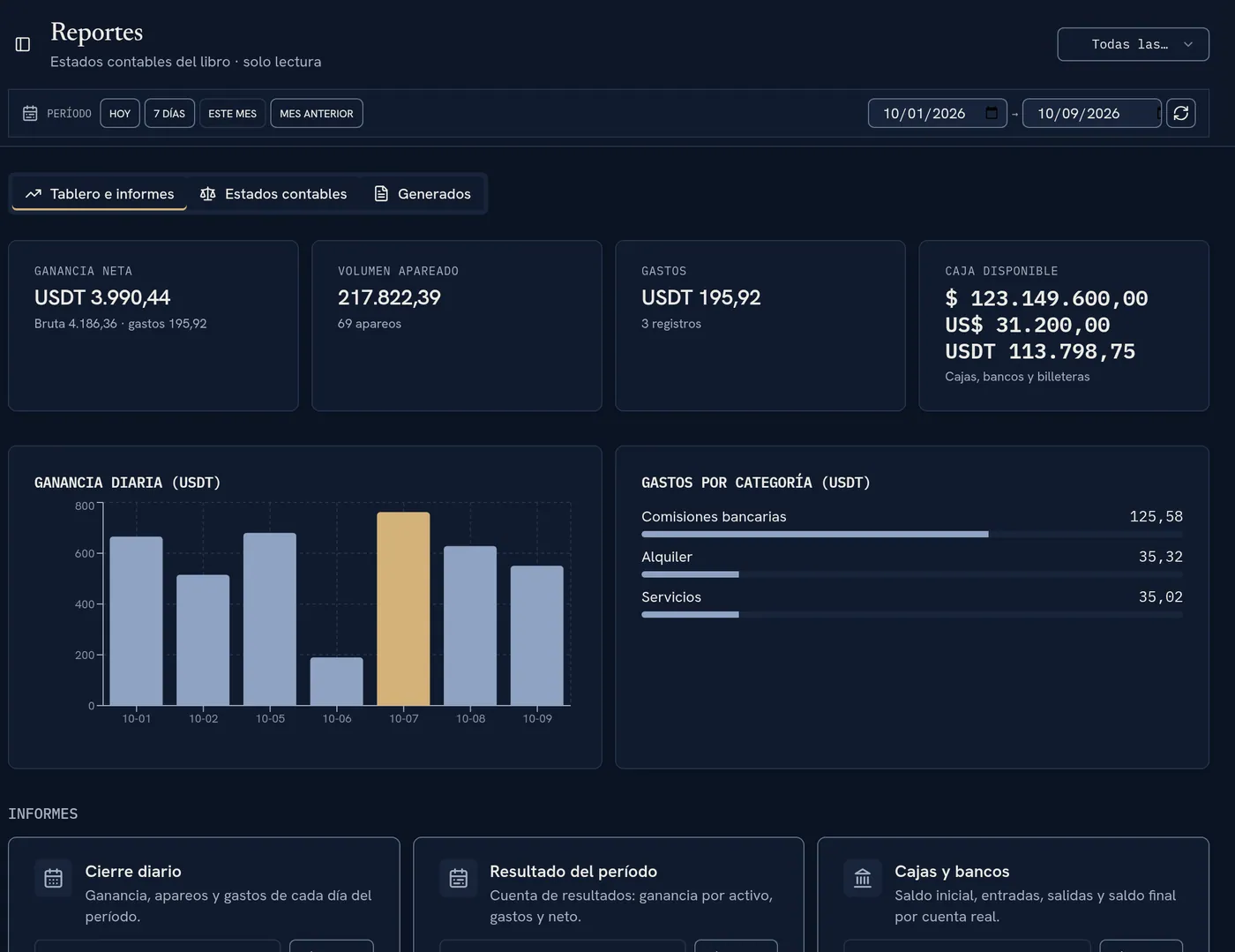This screenshot has width=1235, height=952.
Task: Select the 7 DÍAS period preset
Action: coord(169,113)
